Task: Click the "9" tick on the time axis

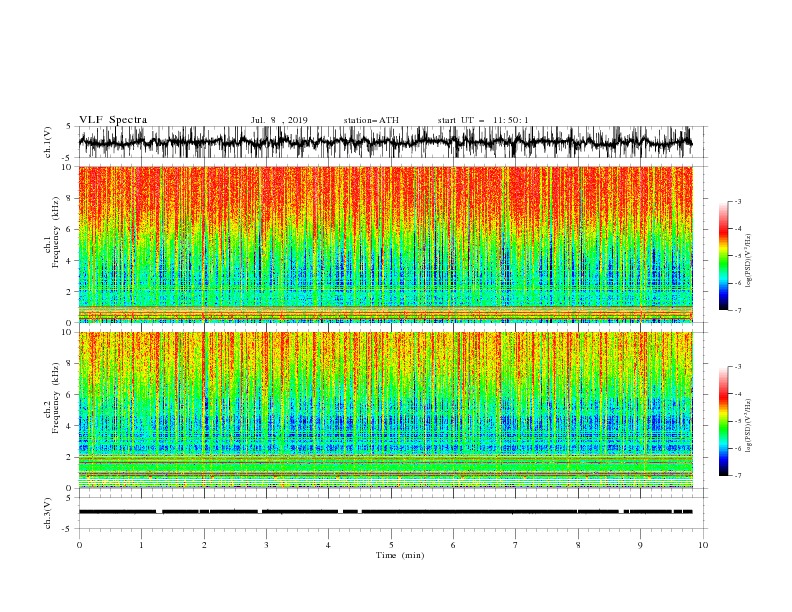Action: tap(640, 545)
